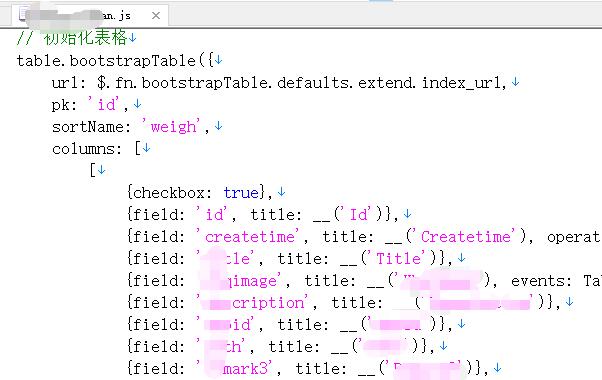Select the .js editor tab
602x380 pixels.
click(x=91, y=15)
